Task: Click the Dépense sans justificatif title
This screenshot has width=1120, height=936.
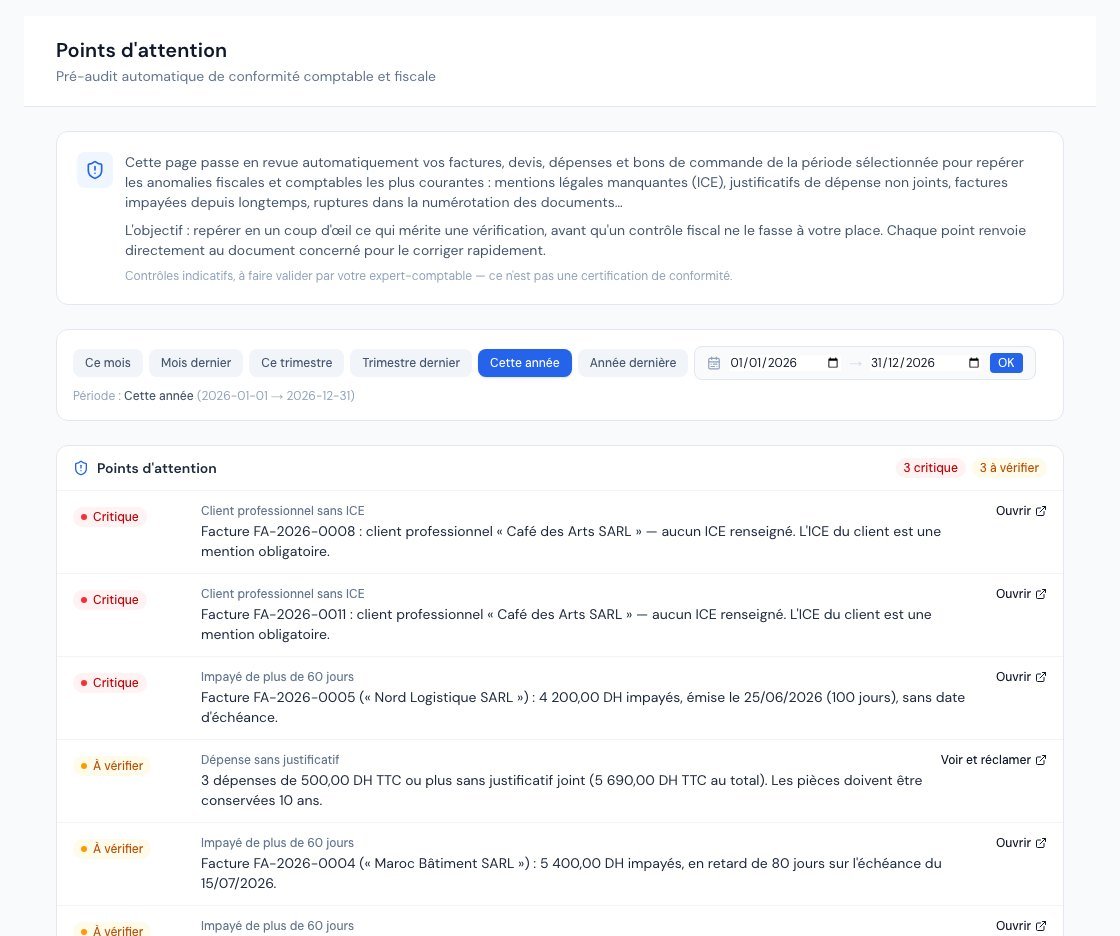Action: click(270, 760)
